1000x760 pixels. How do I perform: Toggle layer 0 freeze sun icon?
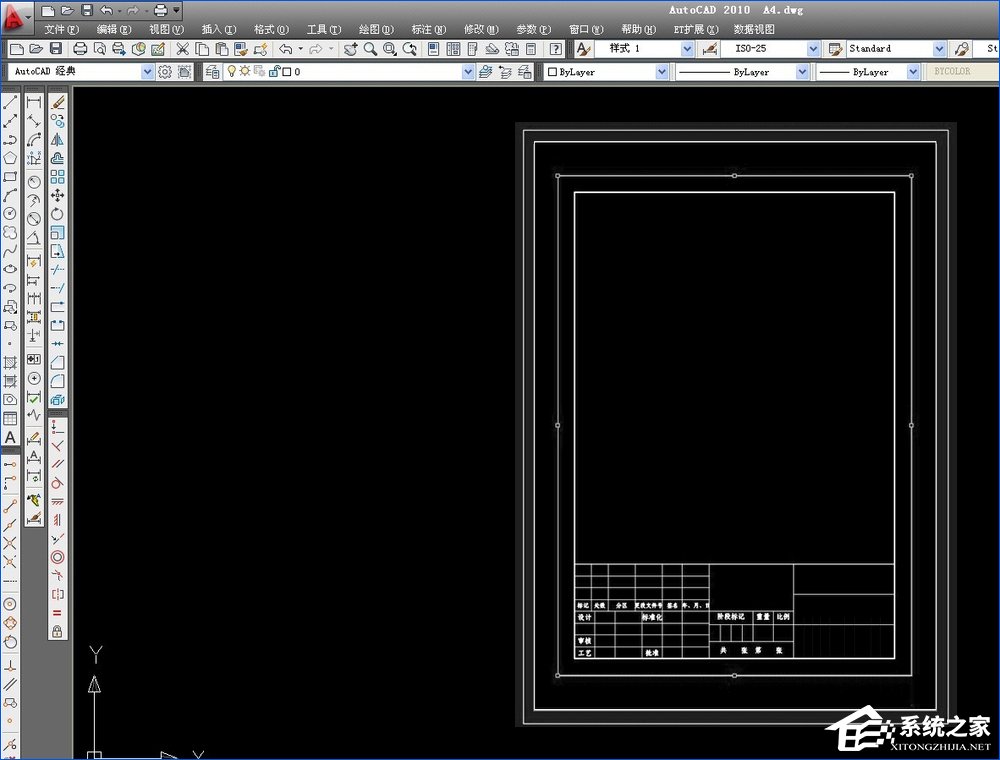coord(245,71)
